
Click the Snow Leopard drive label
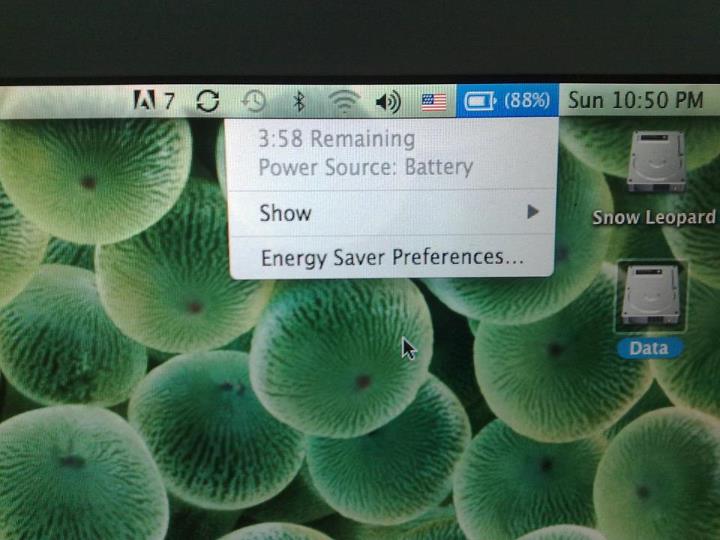[654, 217]
